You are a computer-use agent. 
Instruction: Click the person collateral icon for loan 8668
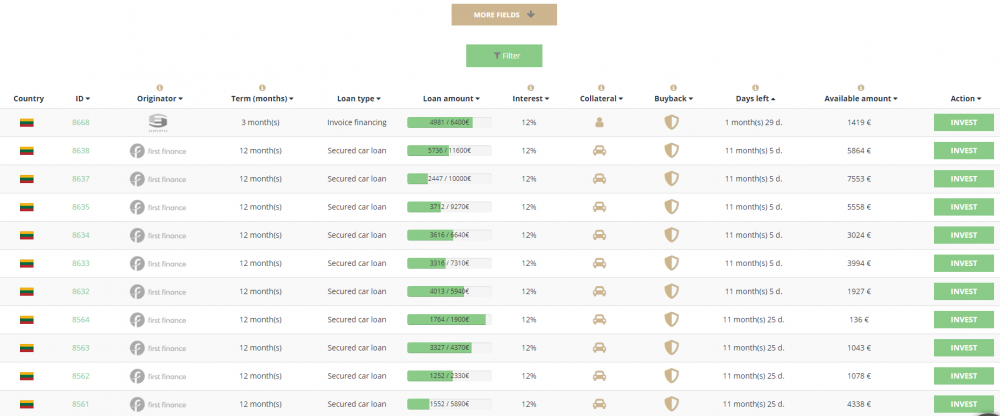(x=600, y=122)
